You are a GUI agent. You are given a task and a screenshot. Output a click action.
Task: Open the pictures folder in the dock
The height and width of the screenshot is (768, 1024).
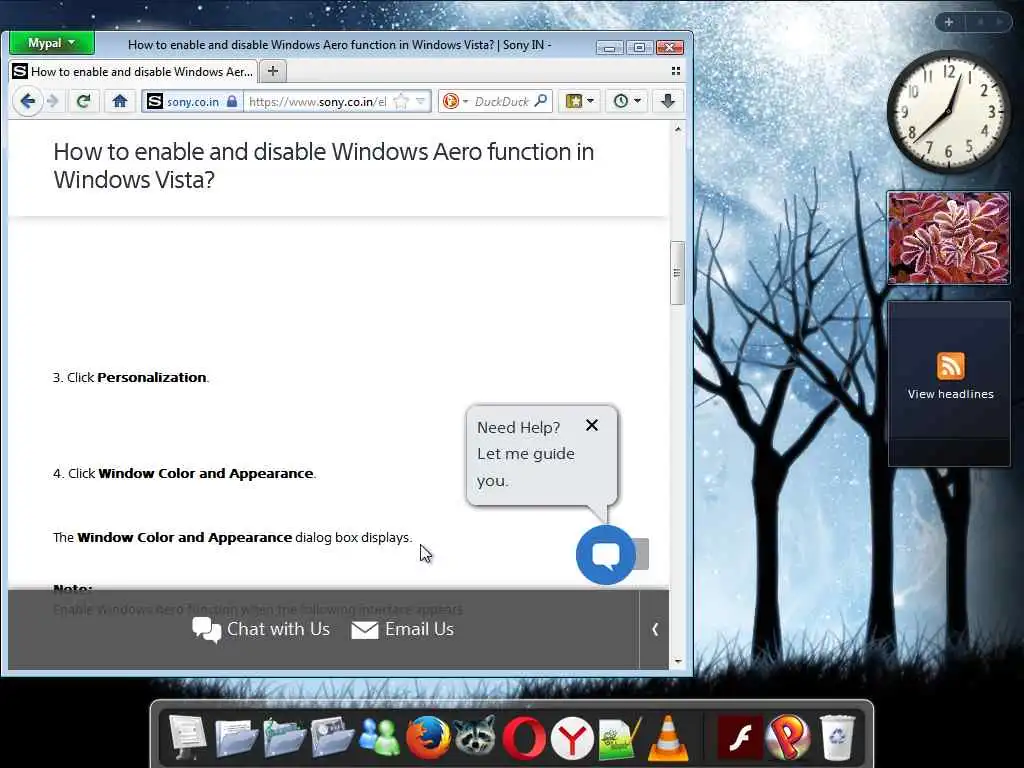click(332, 738)
